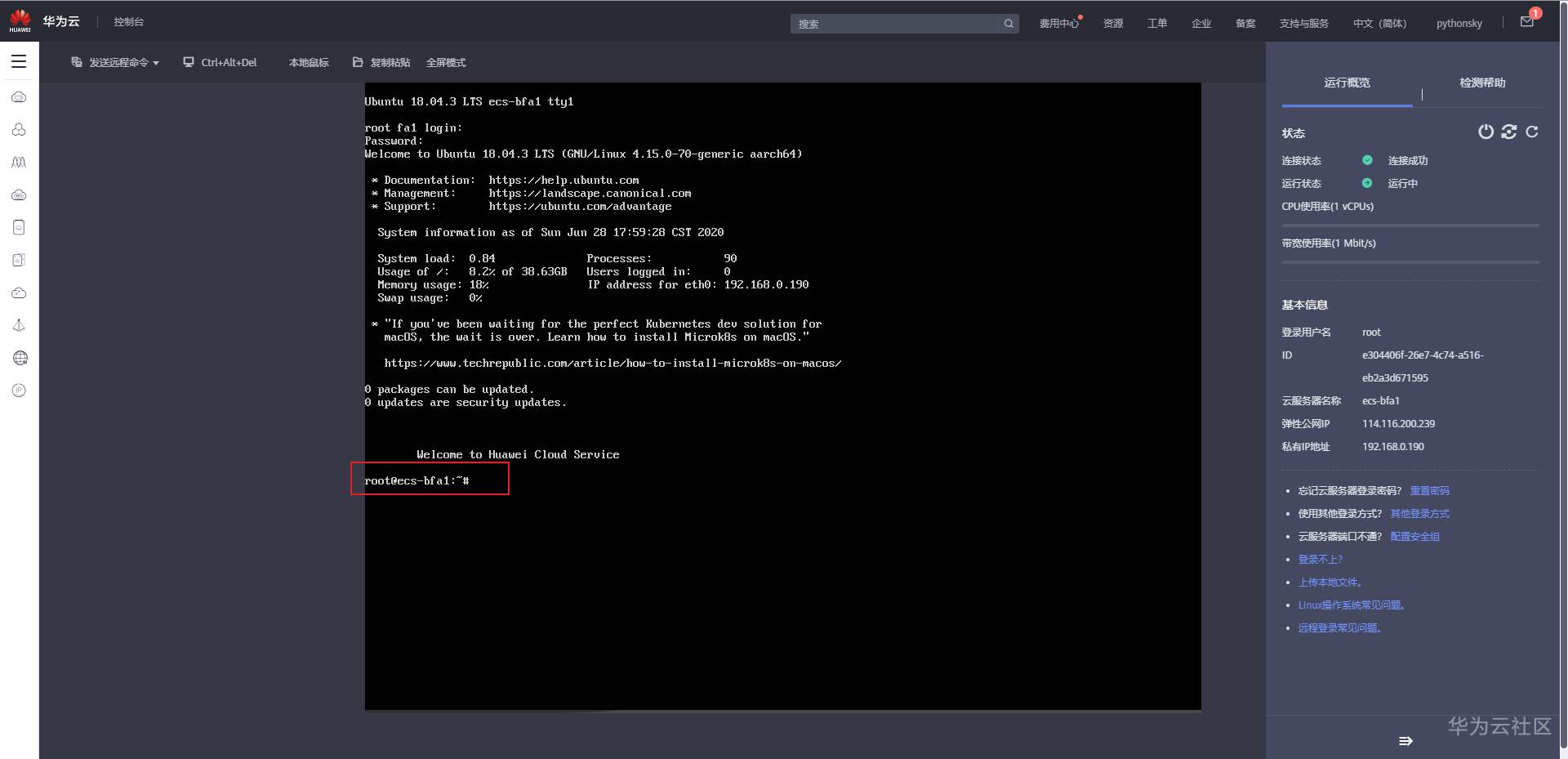Screen dimensions: 1568x759
Task: Open the cloud-with-pencil sidebar icon
Action: click(19, 292)
